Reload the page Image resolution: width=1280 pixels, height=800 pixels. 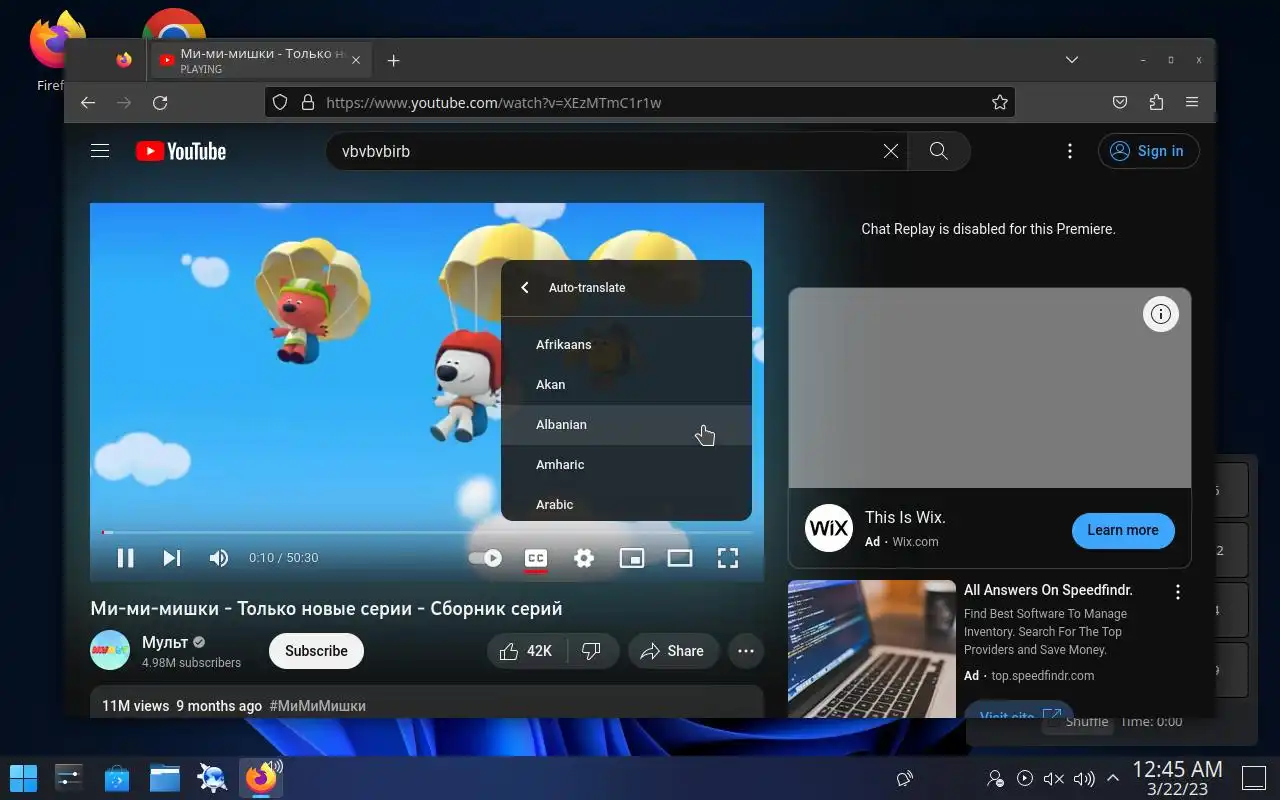point(160,102)
